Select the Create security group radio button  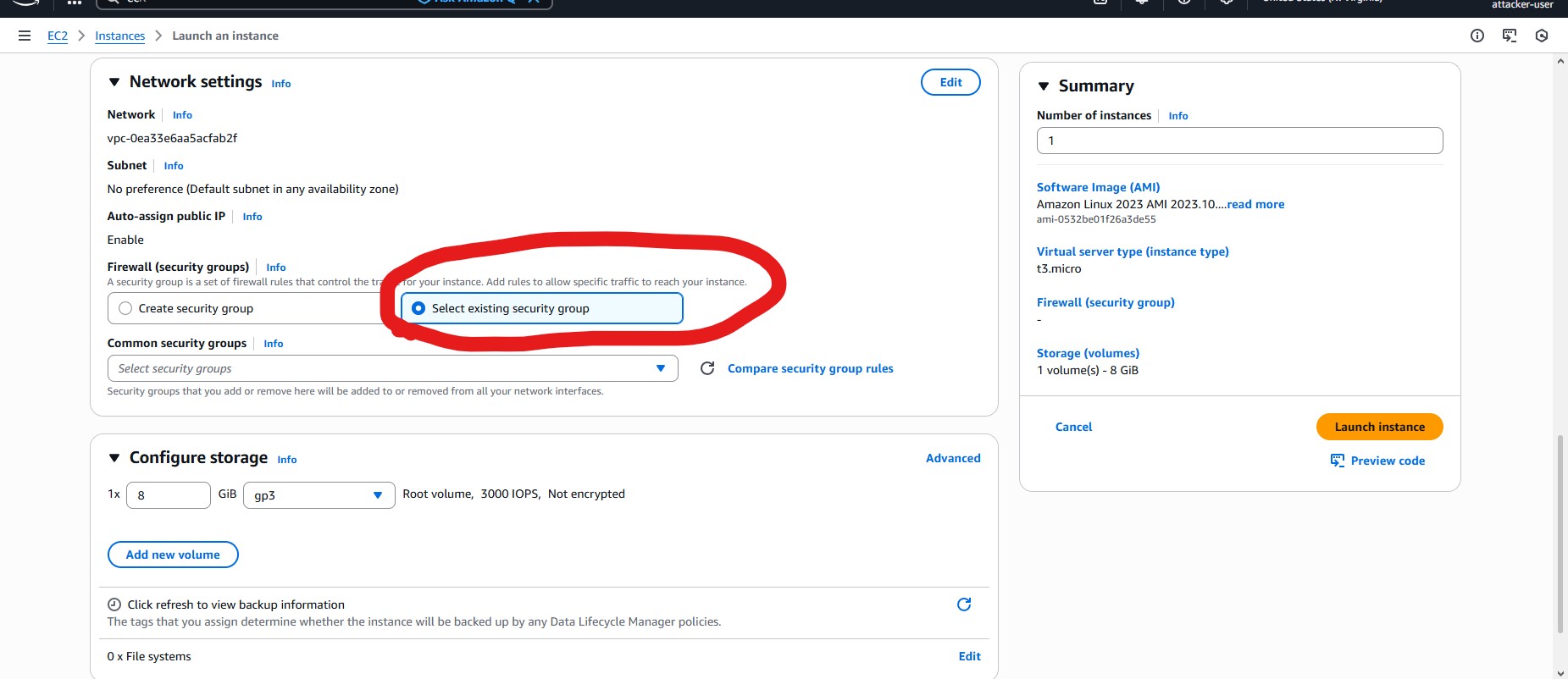126,308
